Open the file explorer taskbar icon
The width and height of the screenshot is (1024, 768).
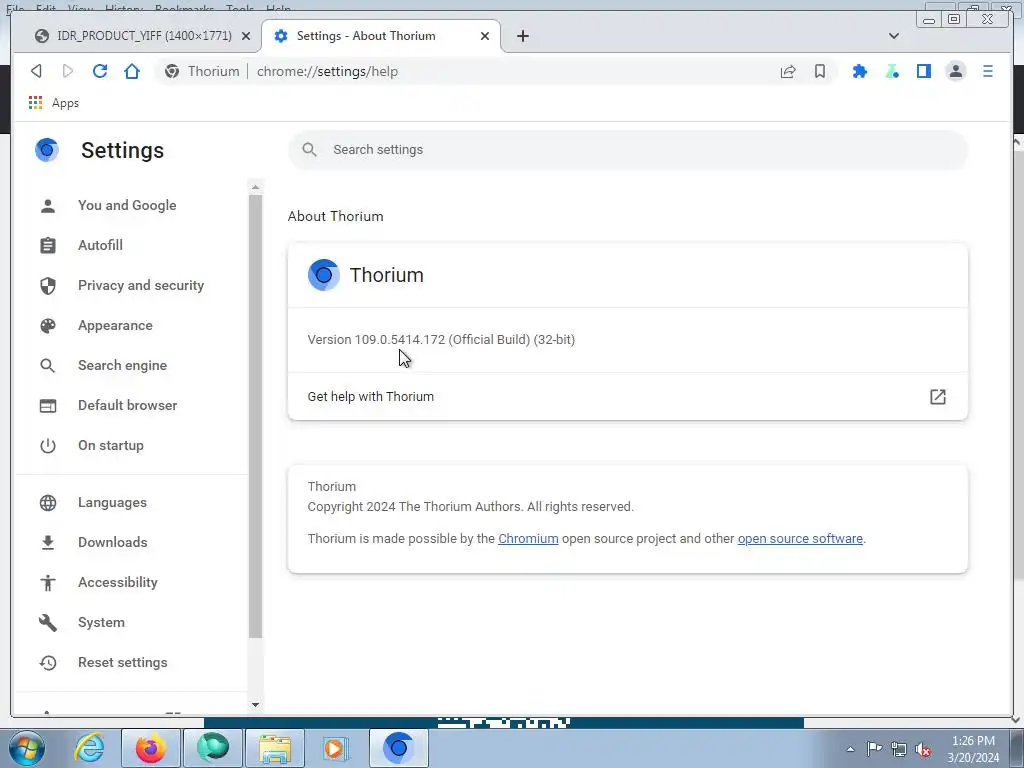pos(275,748)
